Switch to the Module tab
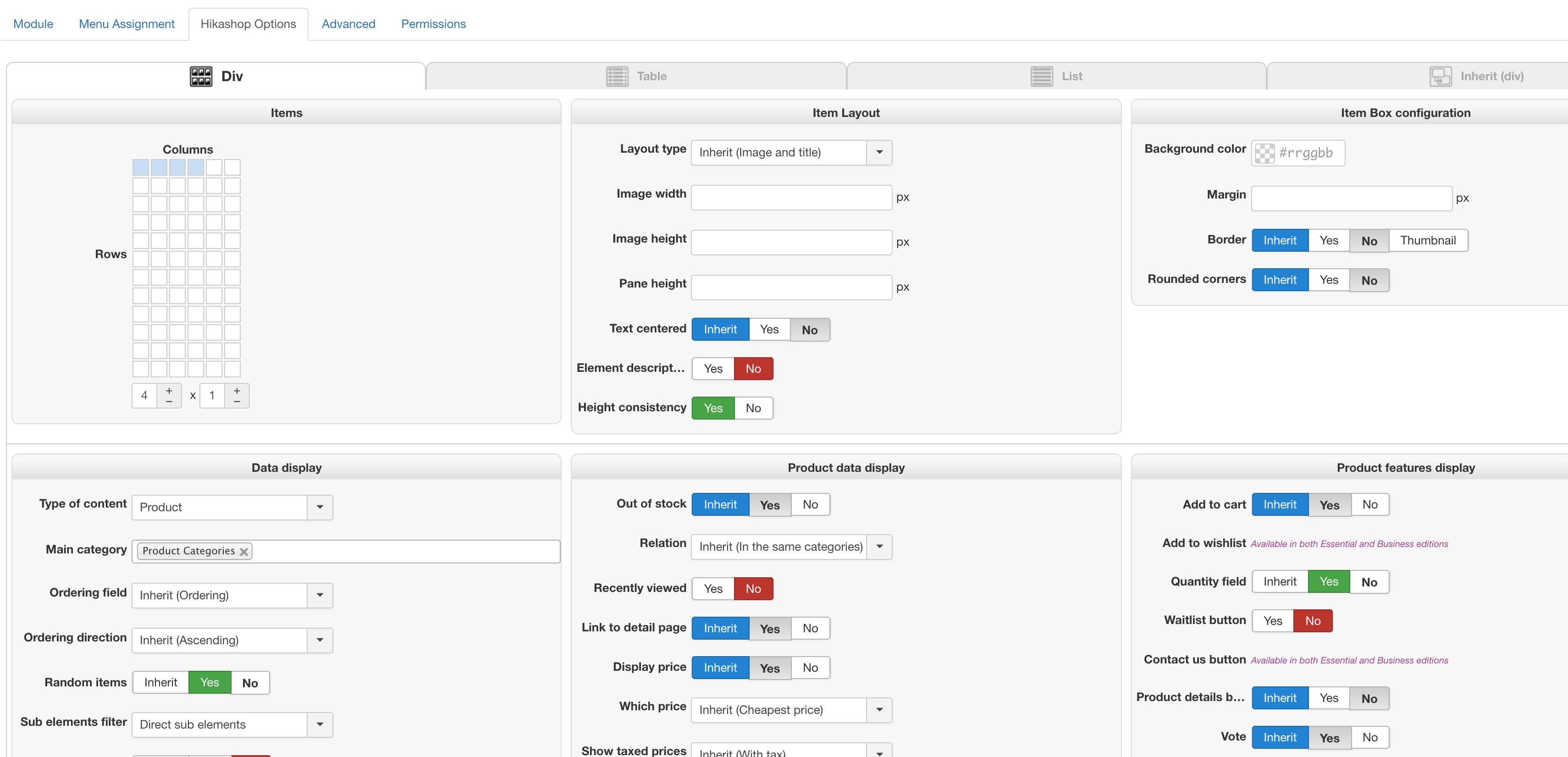This screenshot has height=757, width=1568. (x=33, y=24)
